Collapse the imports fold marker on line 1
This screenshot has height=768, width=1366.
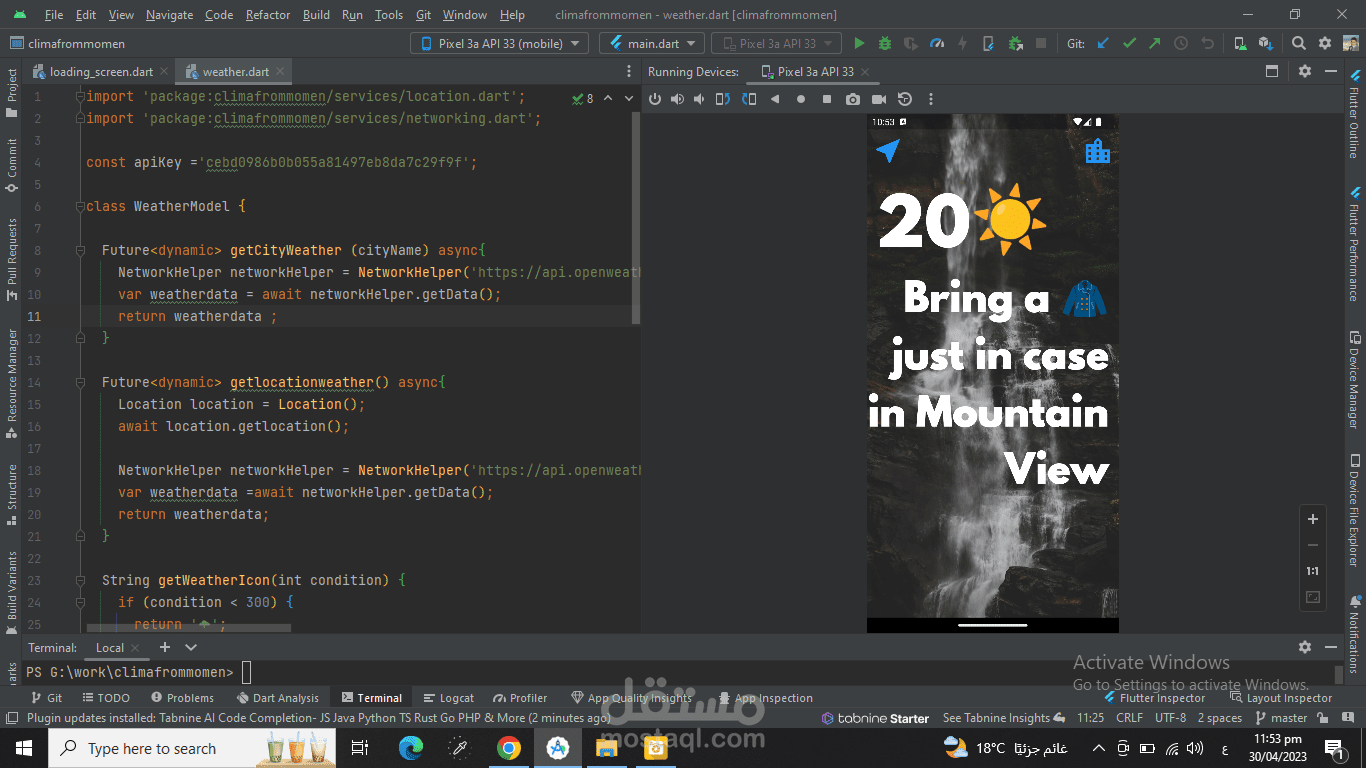(x=80, y=96)
